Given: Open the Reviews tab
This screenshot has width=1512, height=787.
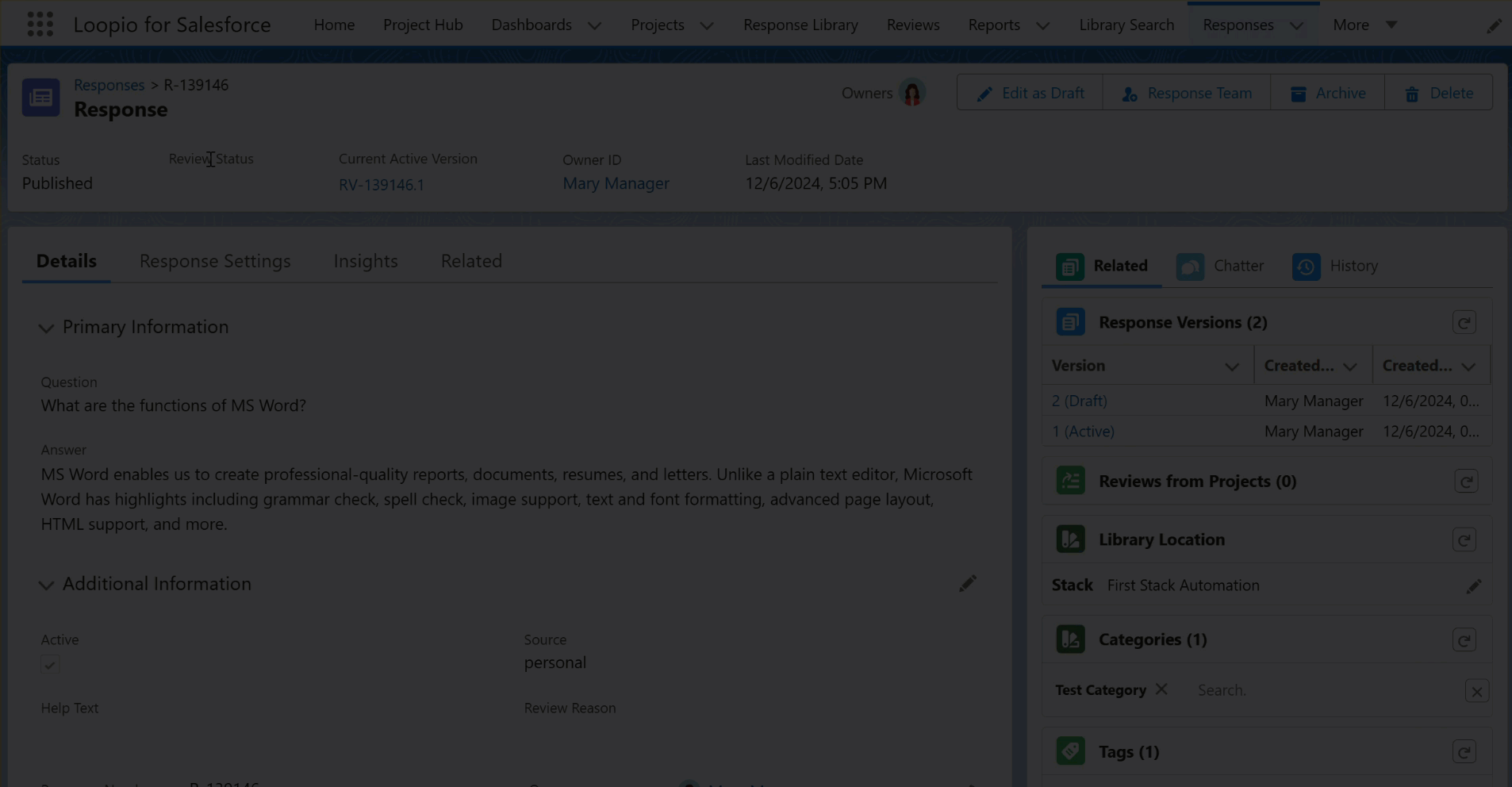Looking at the screenshot, I should (x=913, y=25).
